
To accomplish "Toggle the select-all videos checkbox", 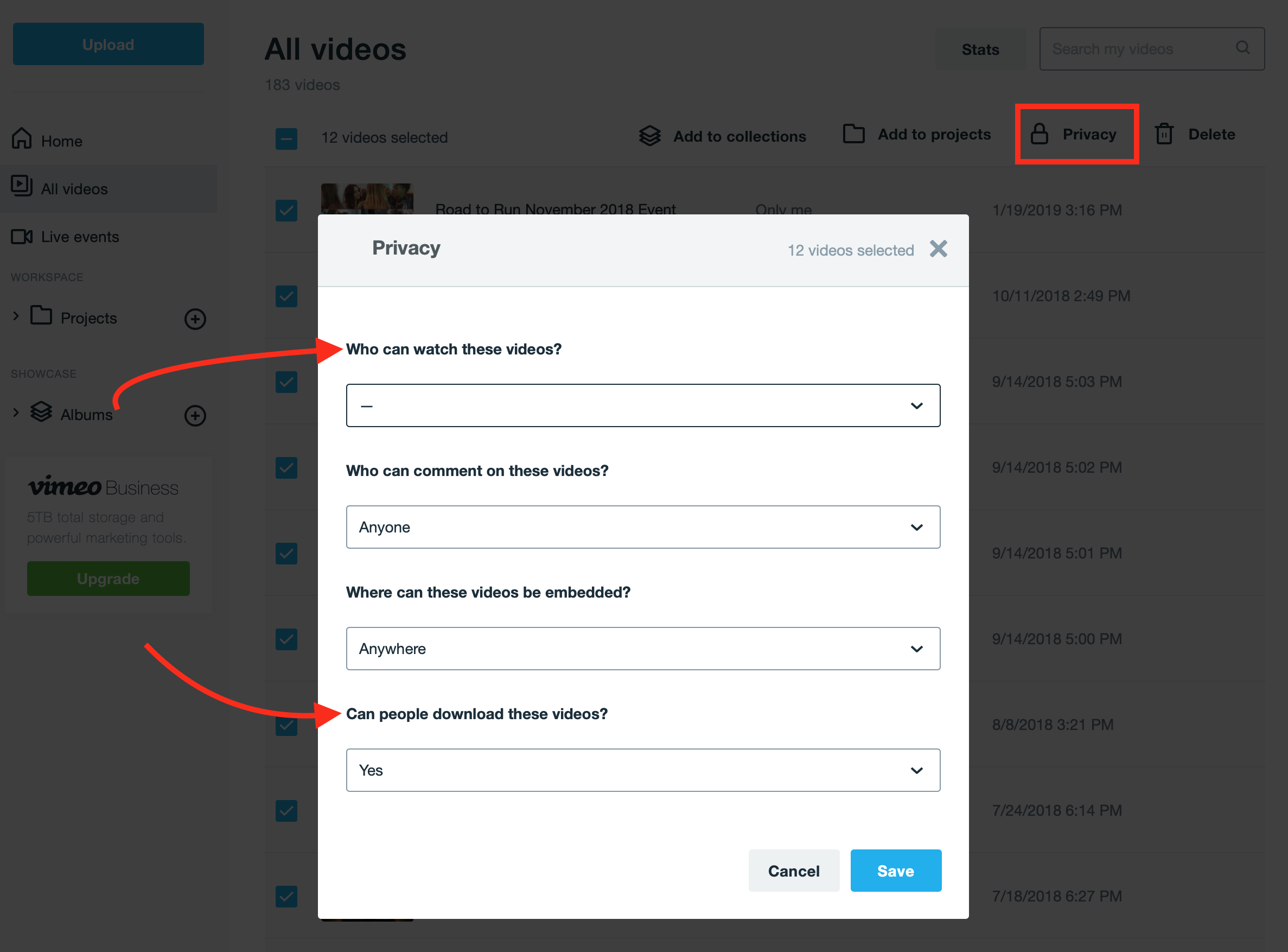I will 286,138.
